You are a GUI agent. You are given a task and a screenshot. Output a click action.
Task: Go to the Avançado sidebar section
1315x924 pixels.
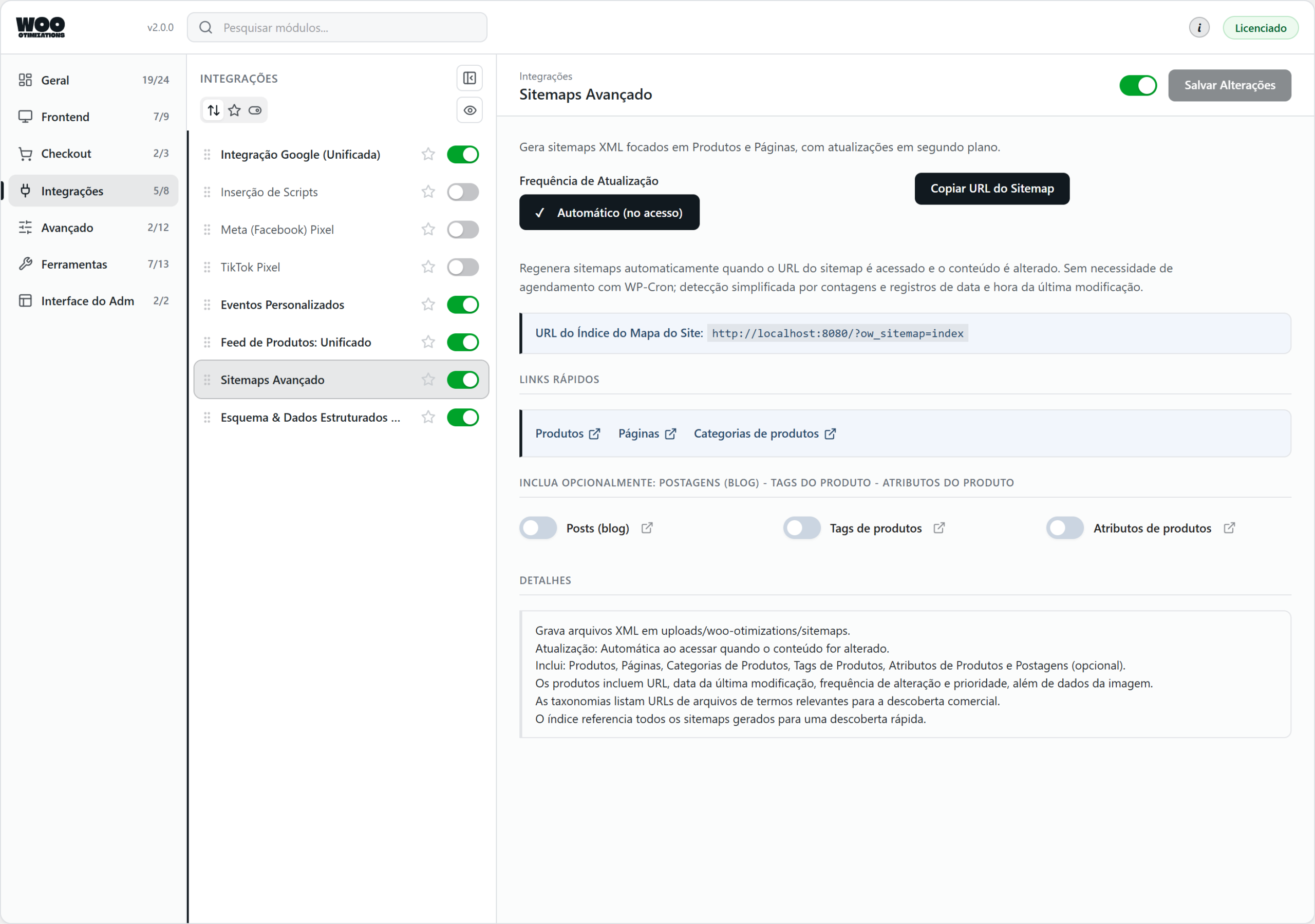coord(93,228)
